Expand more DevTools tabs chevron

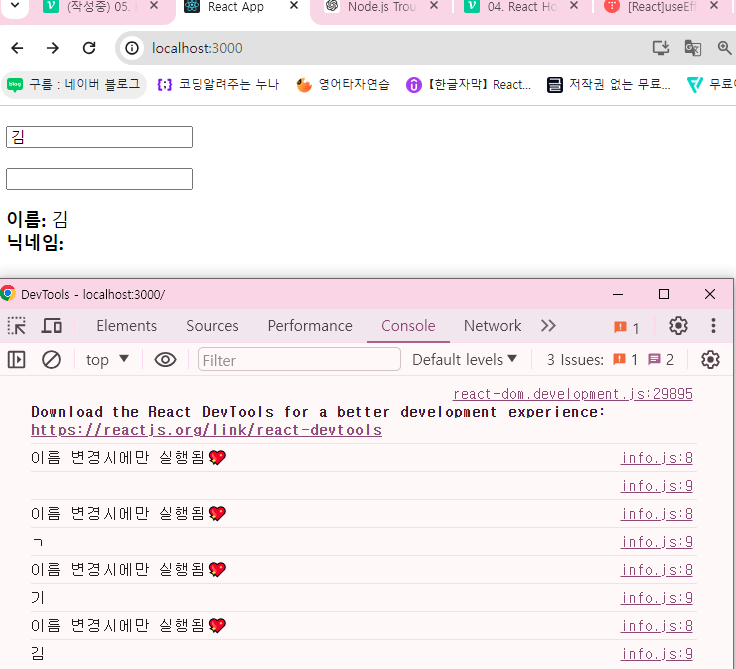click(x=548, y=326)
